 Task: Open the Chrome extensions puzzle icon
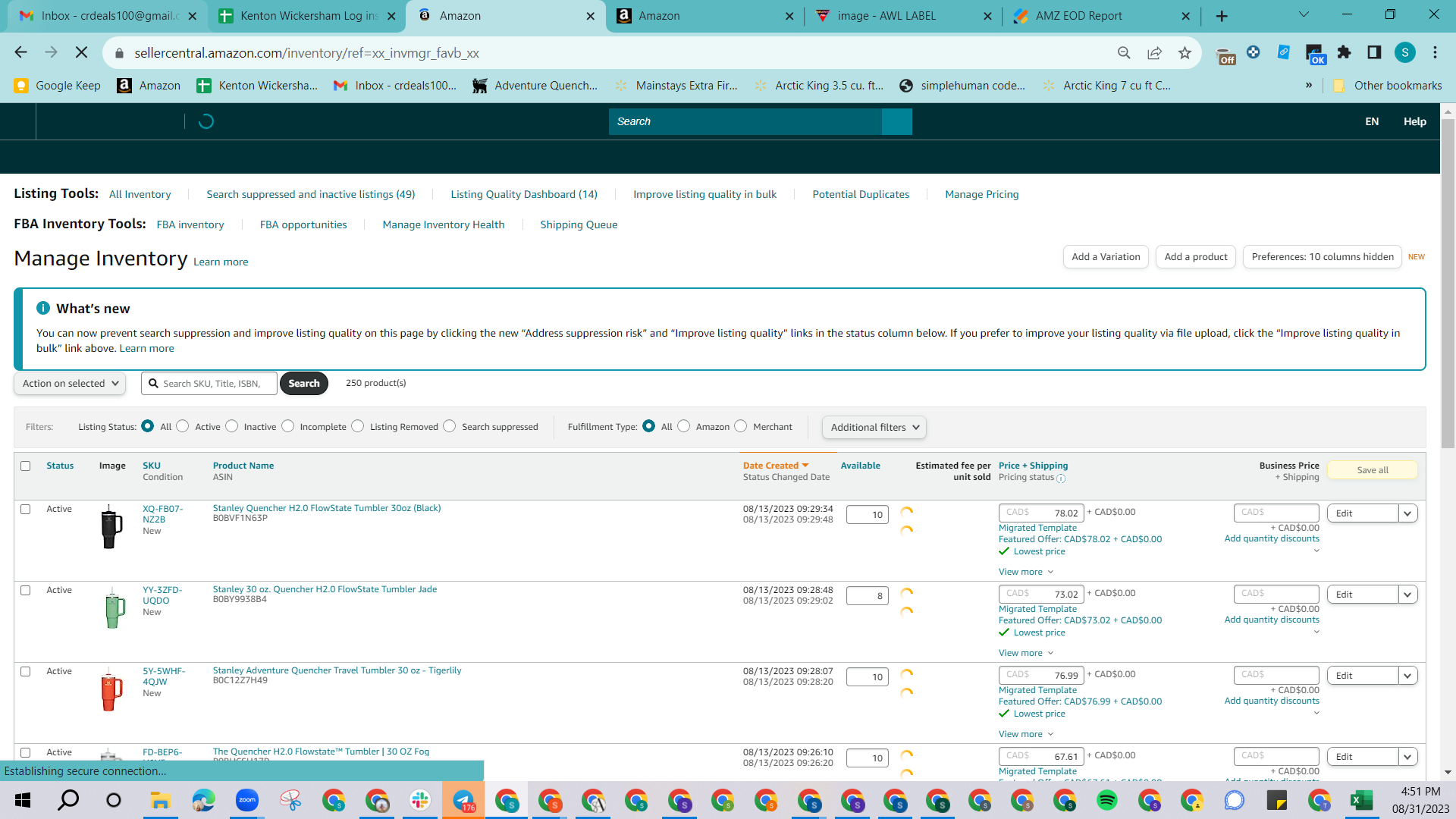[x=1344, y=52]
